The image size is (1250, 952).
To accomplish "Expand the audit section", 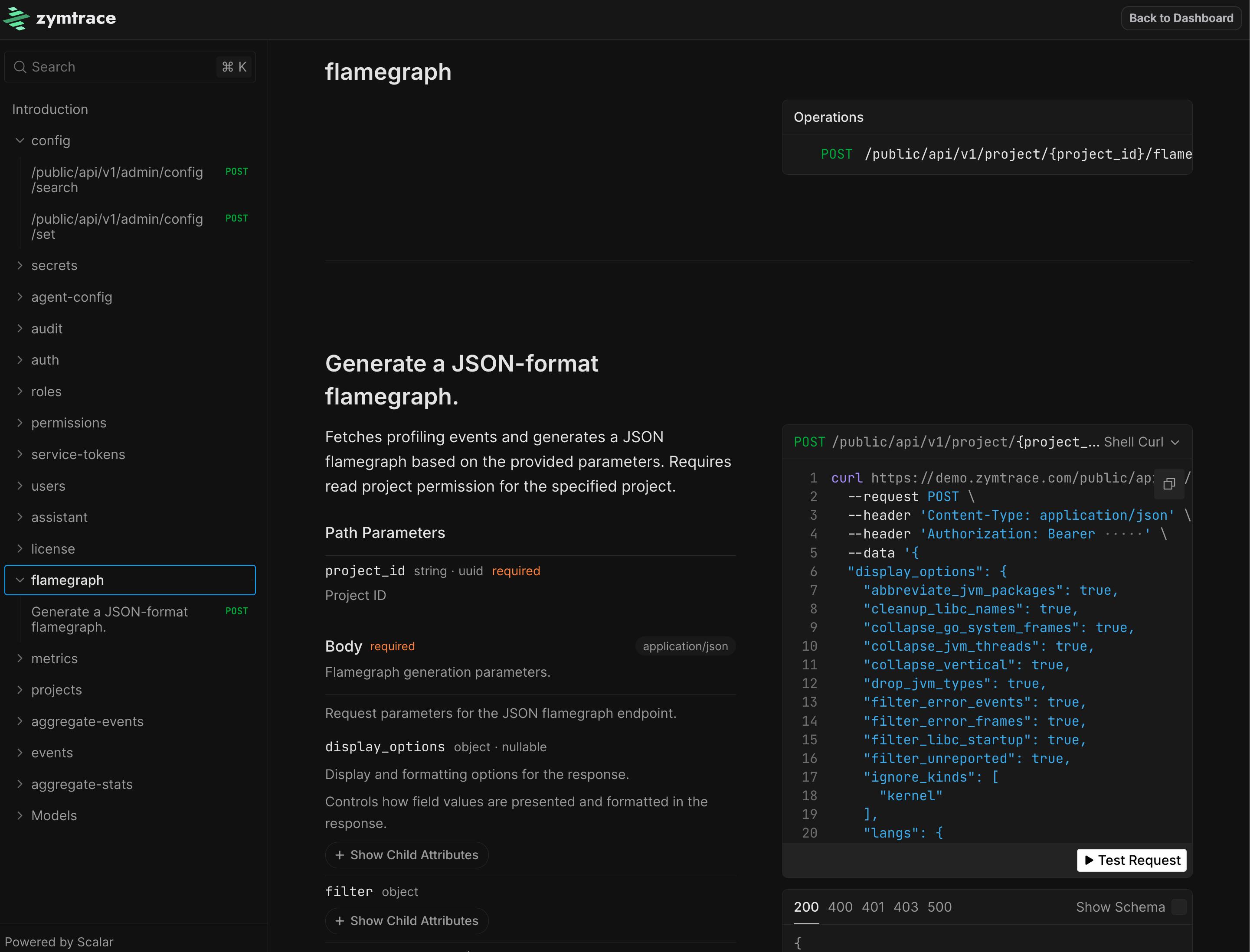I will click(20, 329).
